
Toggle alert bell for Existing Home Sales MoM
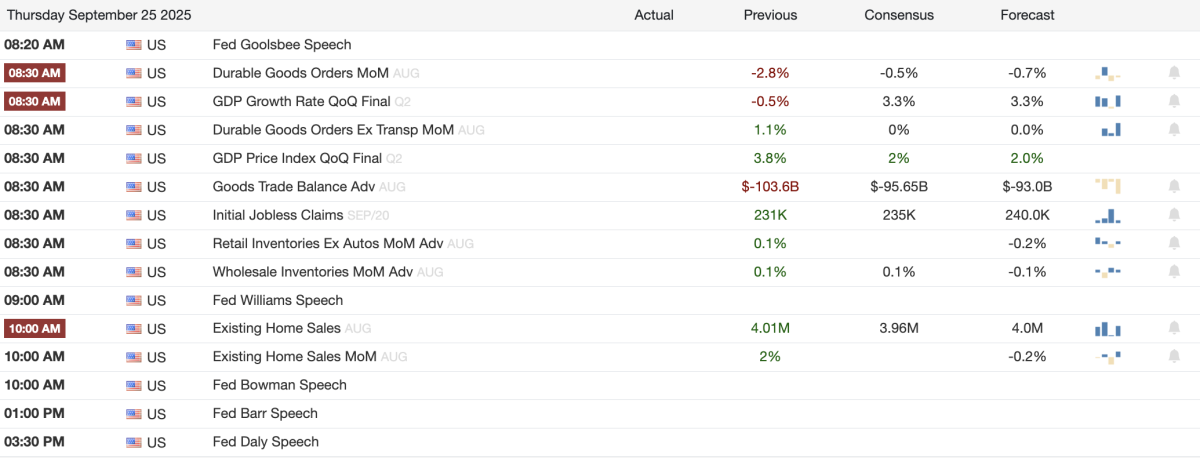pyautogui.click(x=1174, y=356)
